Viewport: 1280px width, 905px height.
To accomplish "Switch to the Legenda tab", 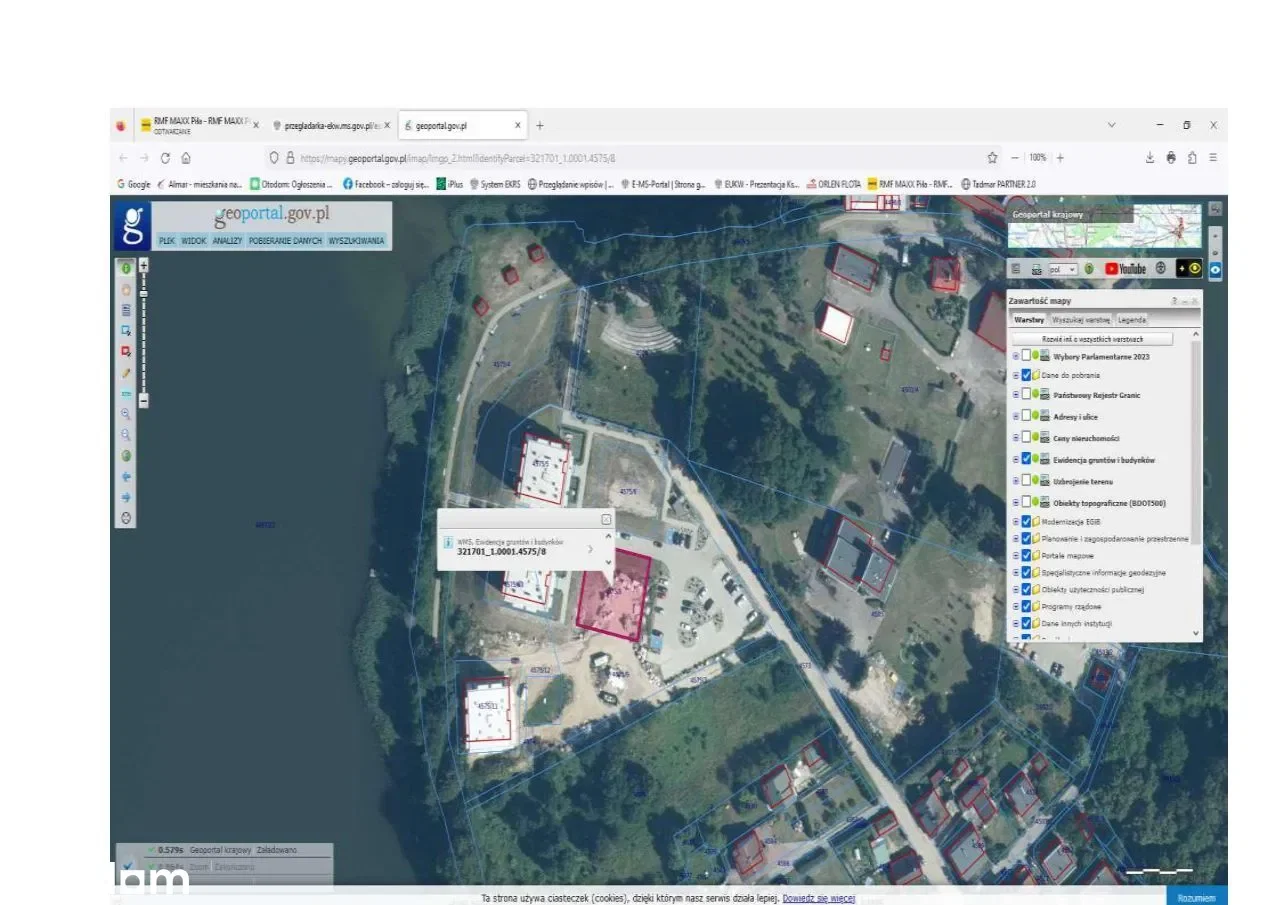I will click(1132, 319).
